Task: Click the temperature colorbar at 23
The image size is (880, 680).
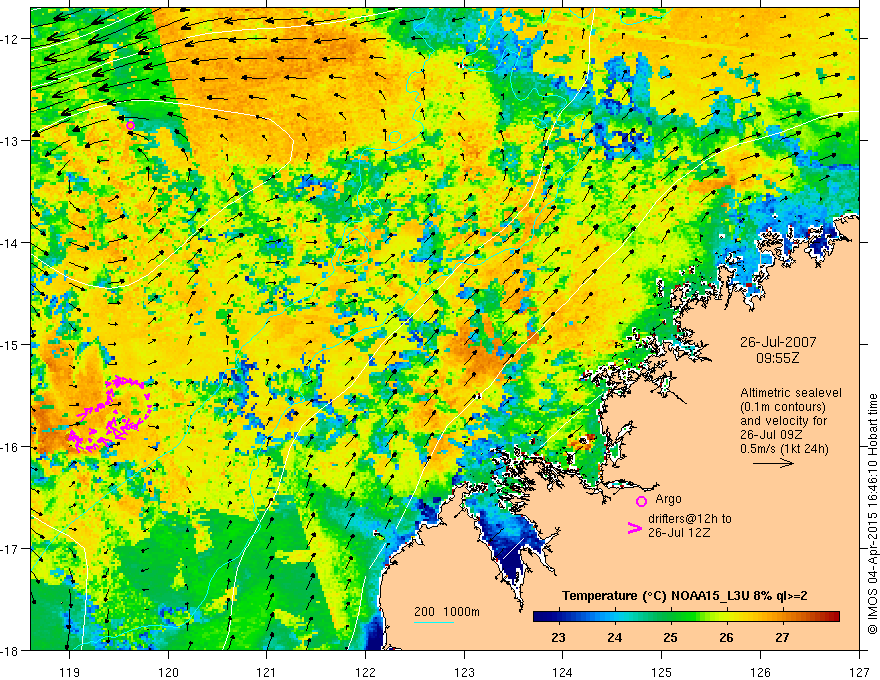Action: (x=558, y=617)
